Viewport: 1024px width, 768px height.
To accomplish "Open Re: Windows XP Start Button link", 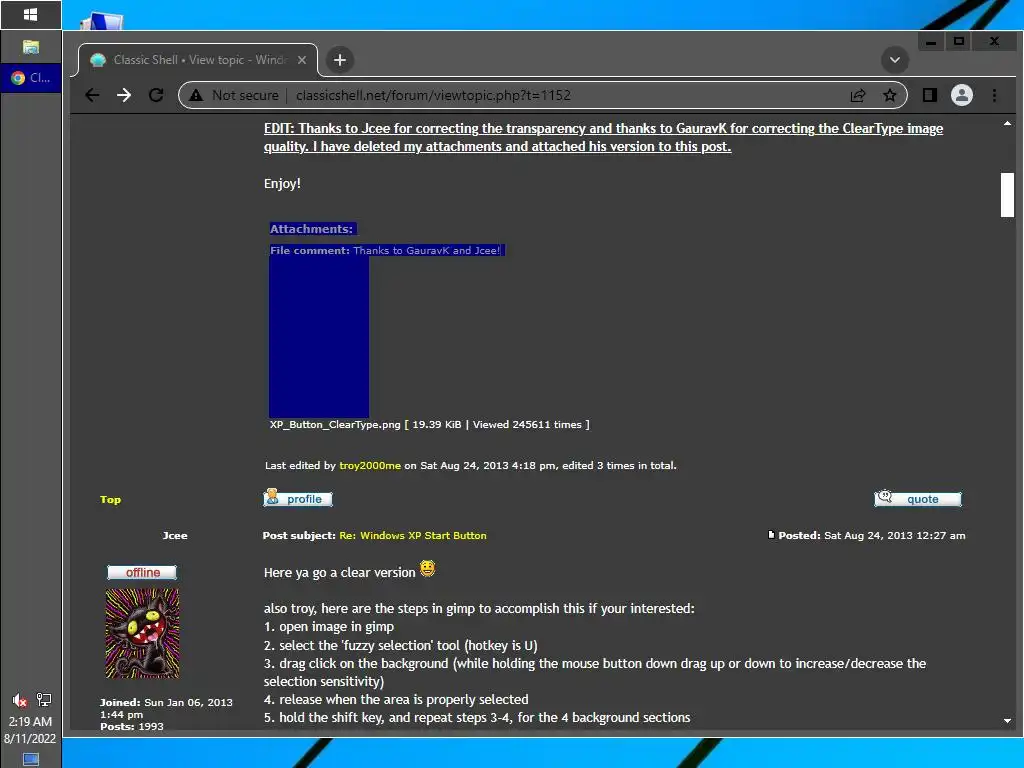I will 413,536.
